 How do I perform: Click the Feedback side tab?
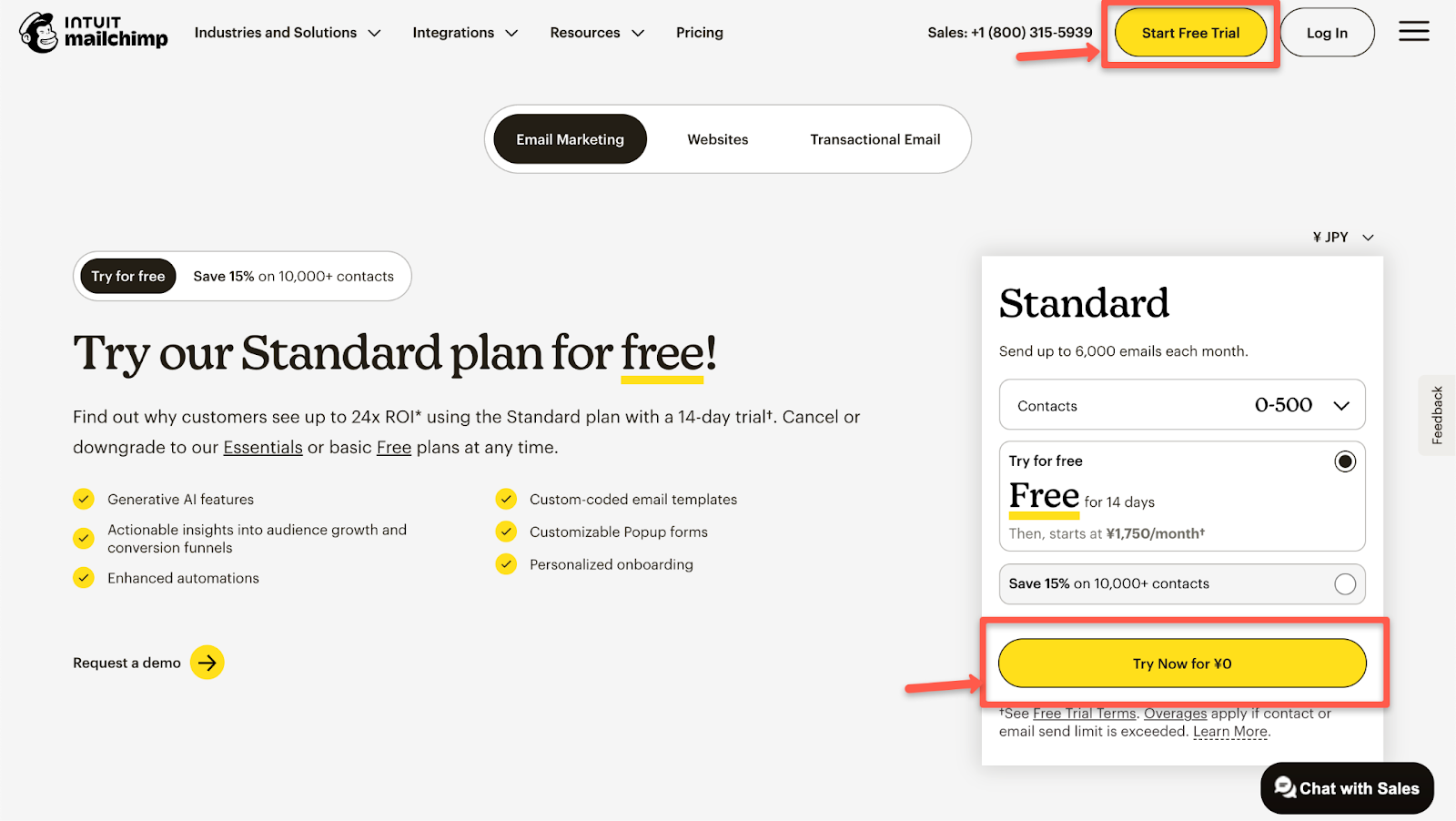point(1437,415)
